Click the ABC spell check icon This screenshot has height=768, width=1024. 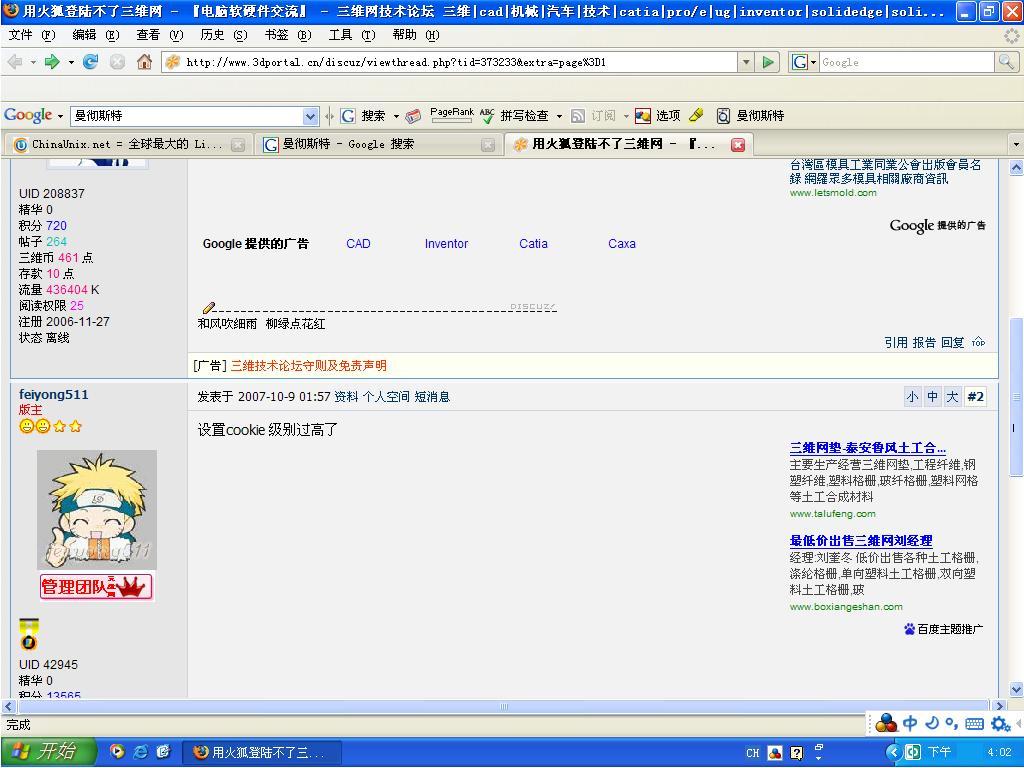point(487,116)
